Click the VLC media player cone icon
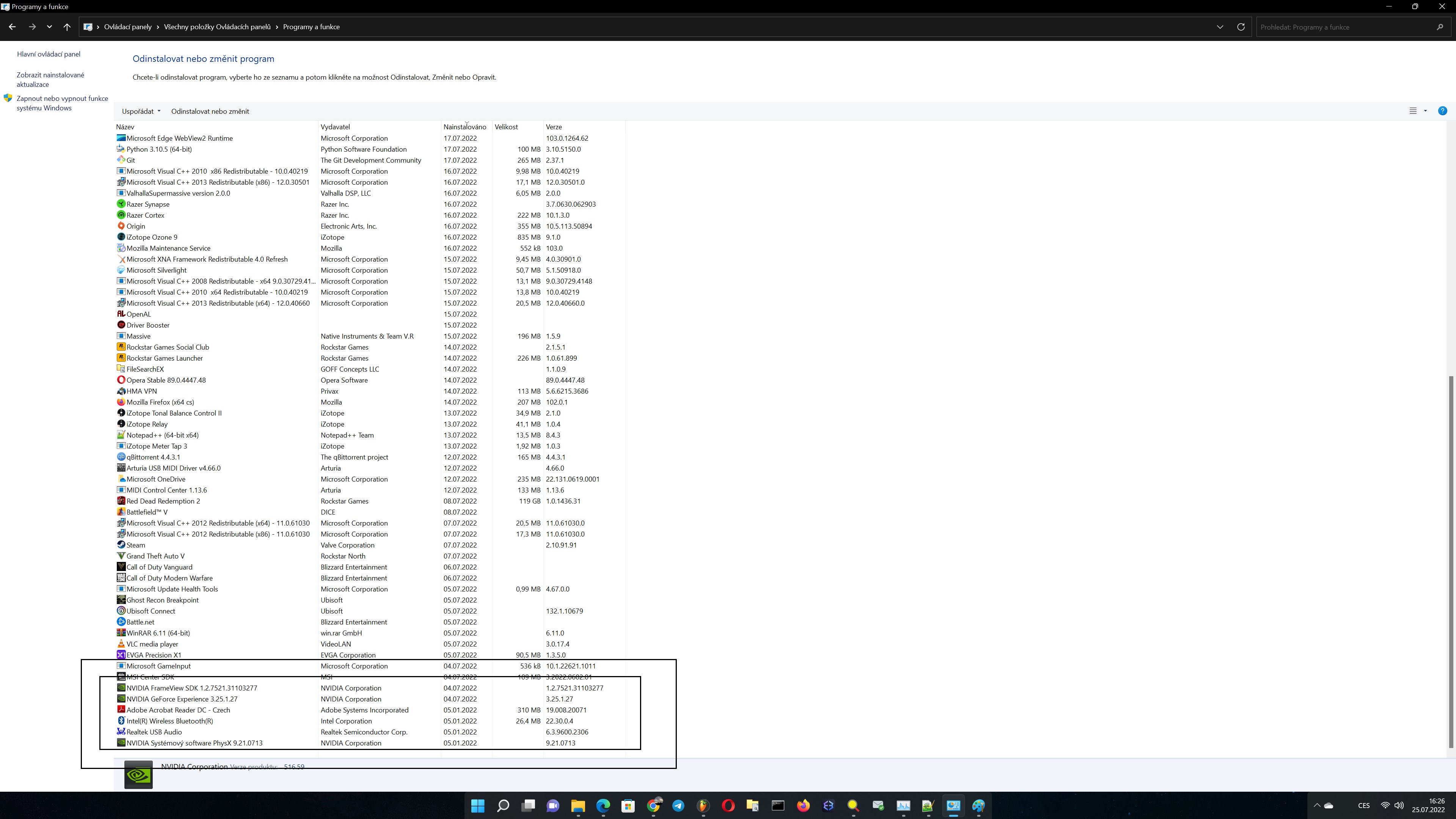 tap(121, 644)
